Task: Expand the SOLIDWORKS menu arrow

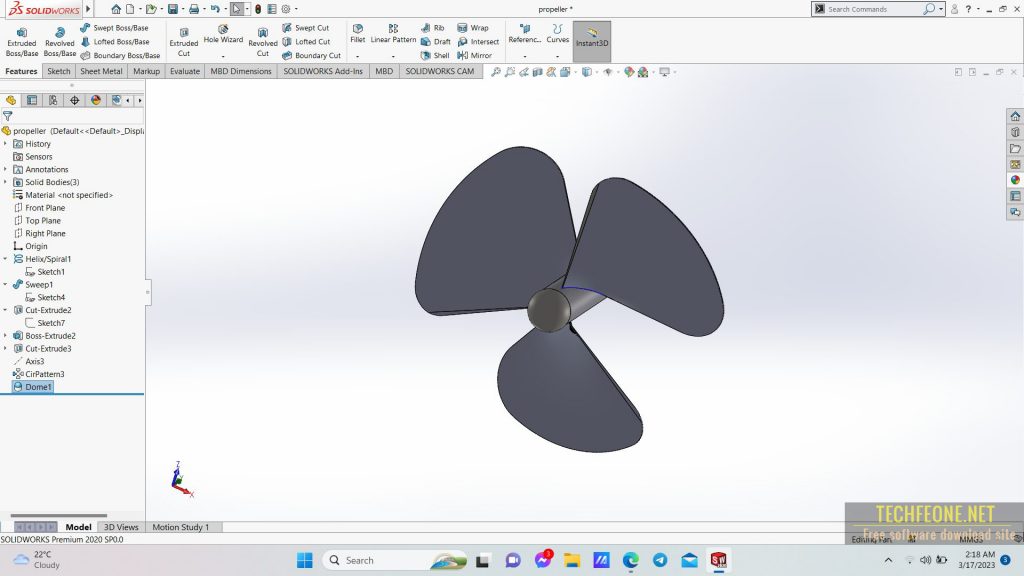Action: click(88, 9)
